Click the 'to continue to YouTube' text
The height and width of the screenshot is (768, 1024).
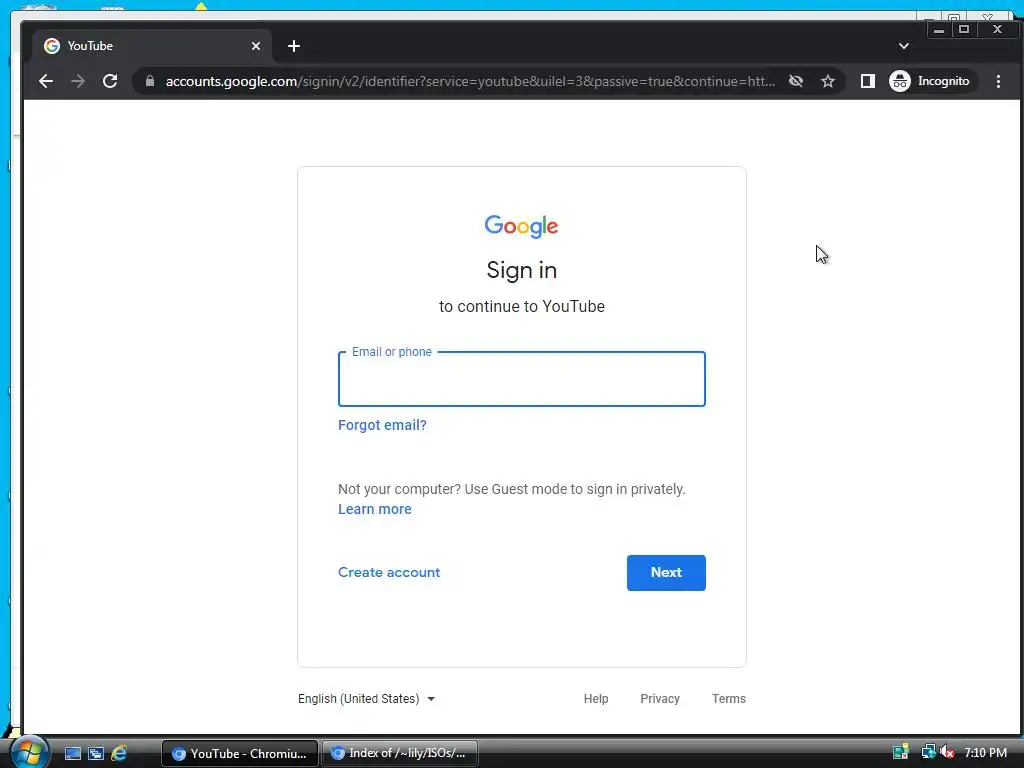tap(522, 306)
